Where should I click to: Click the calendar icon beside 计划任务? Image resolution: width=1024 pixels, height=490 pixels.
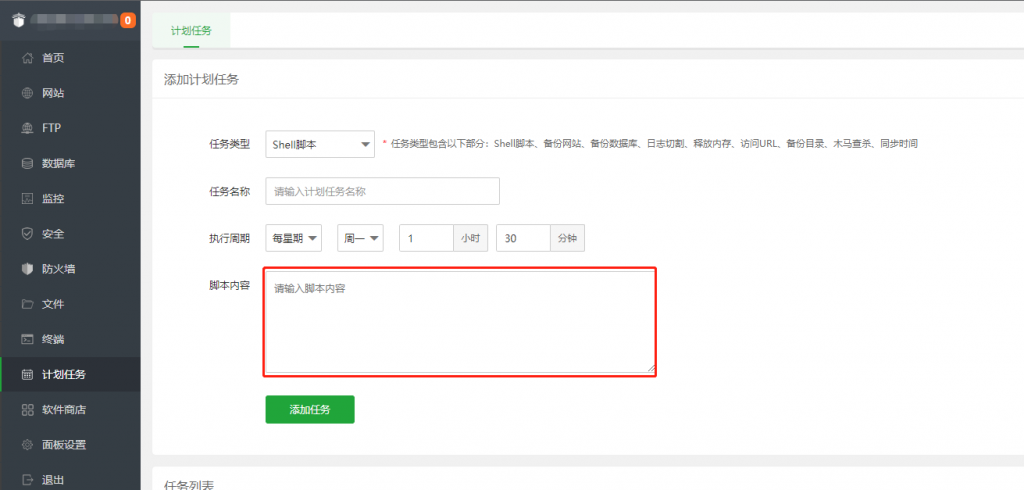tap(27, 375)
